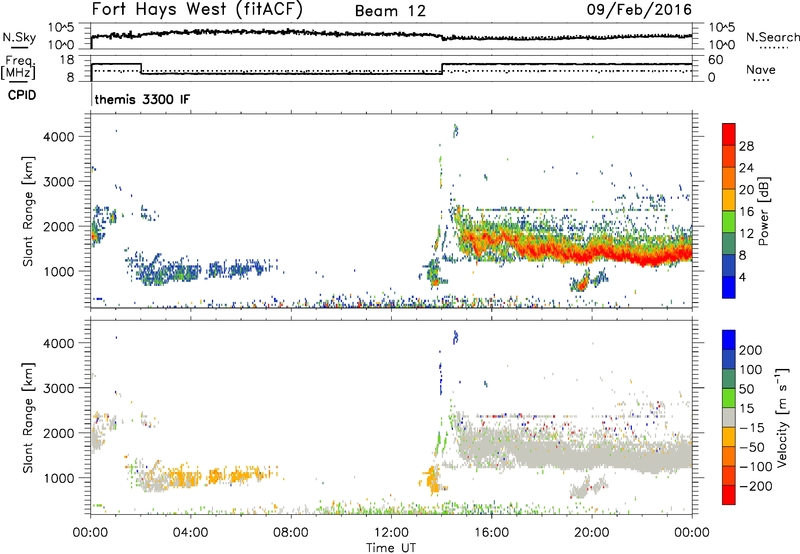This screenshot has height=554, width=800.
Task: Click the date '09/Feb/2016'
Action: point(639,10)
